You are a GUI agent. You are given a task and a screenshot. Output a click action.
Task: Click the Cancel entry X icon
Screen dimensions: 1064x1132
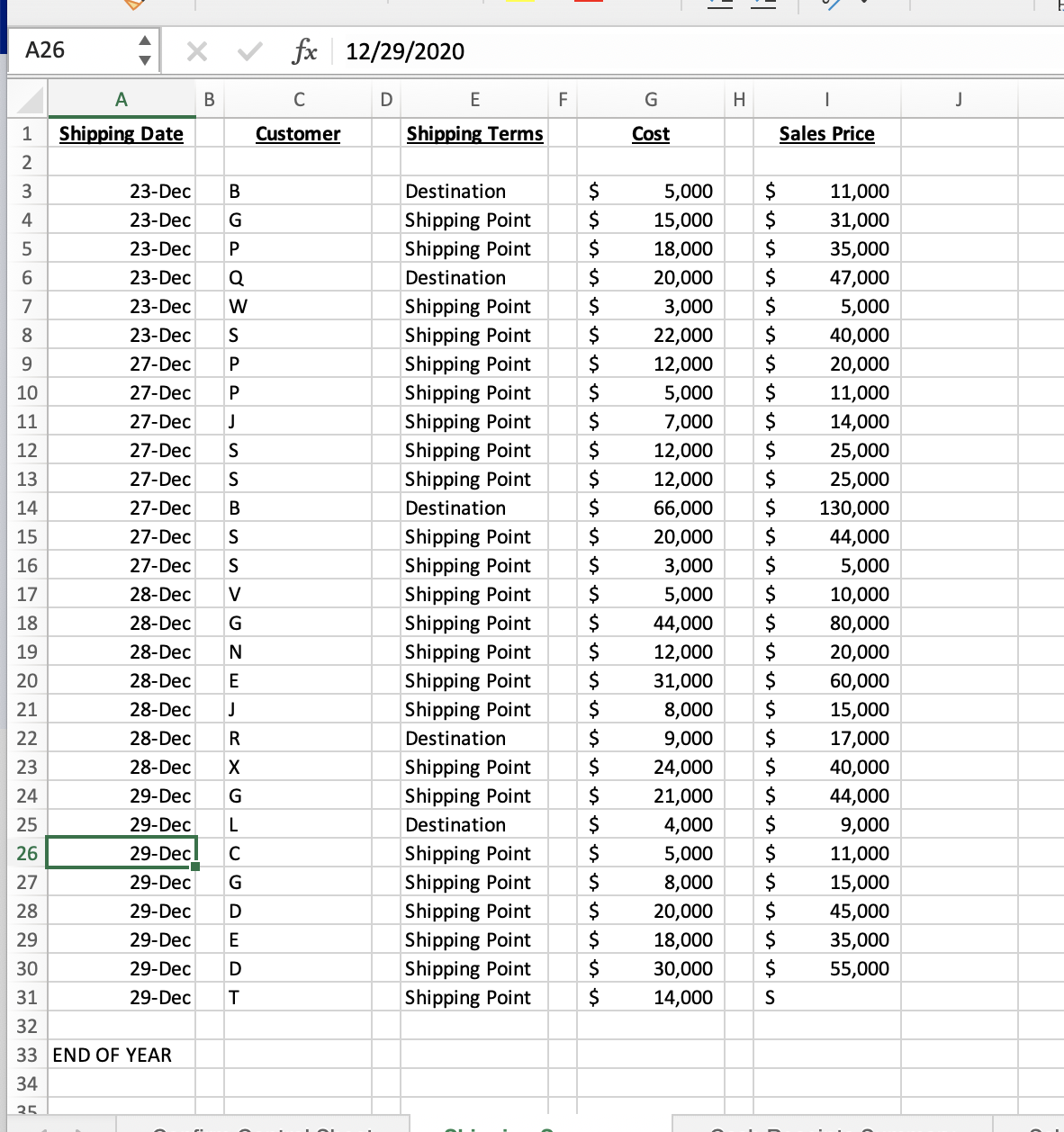pos(197,51)
